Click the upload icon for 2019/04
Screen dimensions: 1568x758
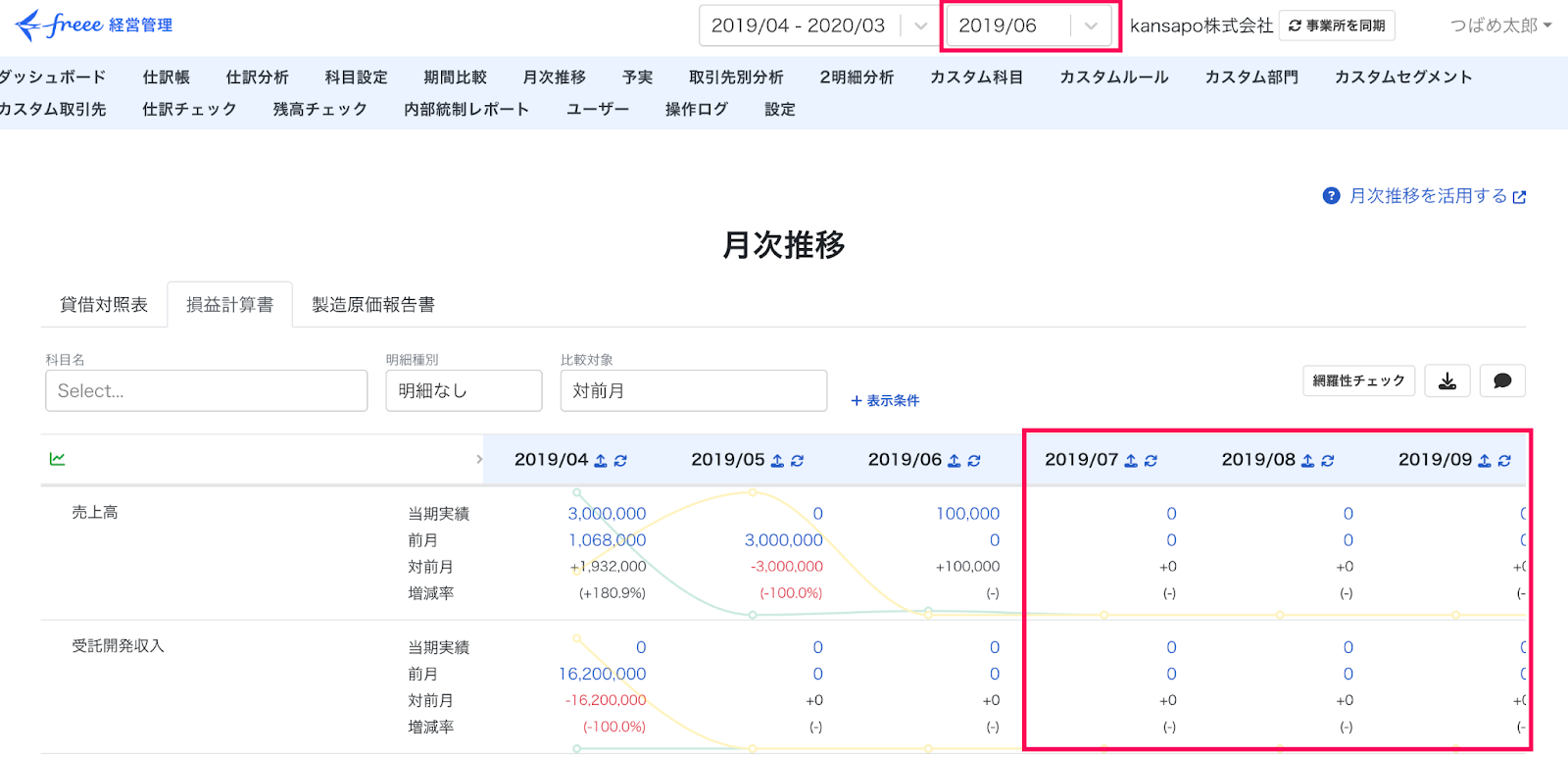coord(601,460)
